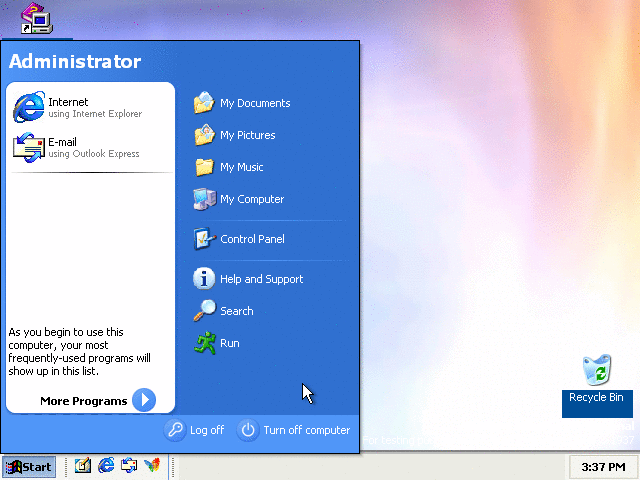Viewport: 640px width, 480px height.
Task: Select the desktop shortcut icon with computer
Action: (37, 18)
